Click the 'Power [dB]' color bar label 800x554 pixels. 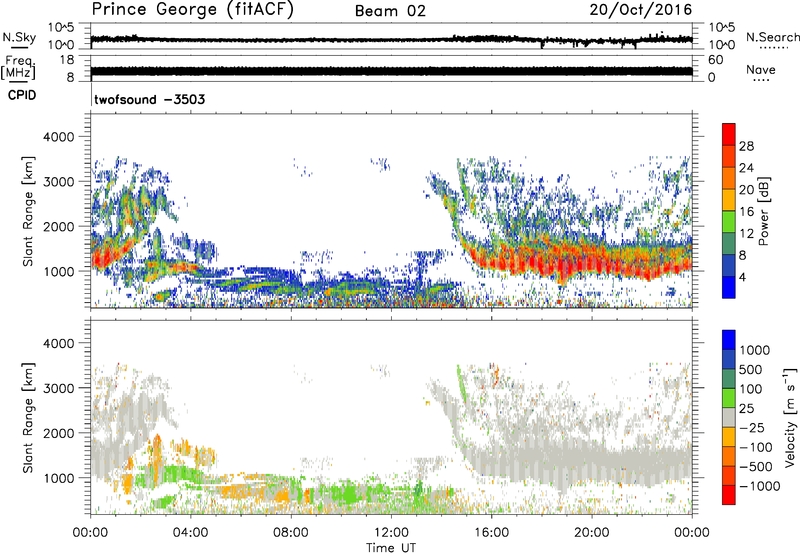pyautogui.click(x=763, y=211)
